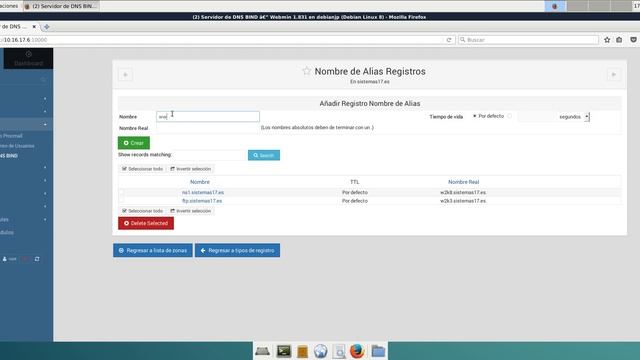Click the refresh modules icon at the sidebar bottom

[37, 259]
